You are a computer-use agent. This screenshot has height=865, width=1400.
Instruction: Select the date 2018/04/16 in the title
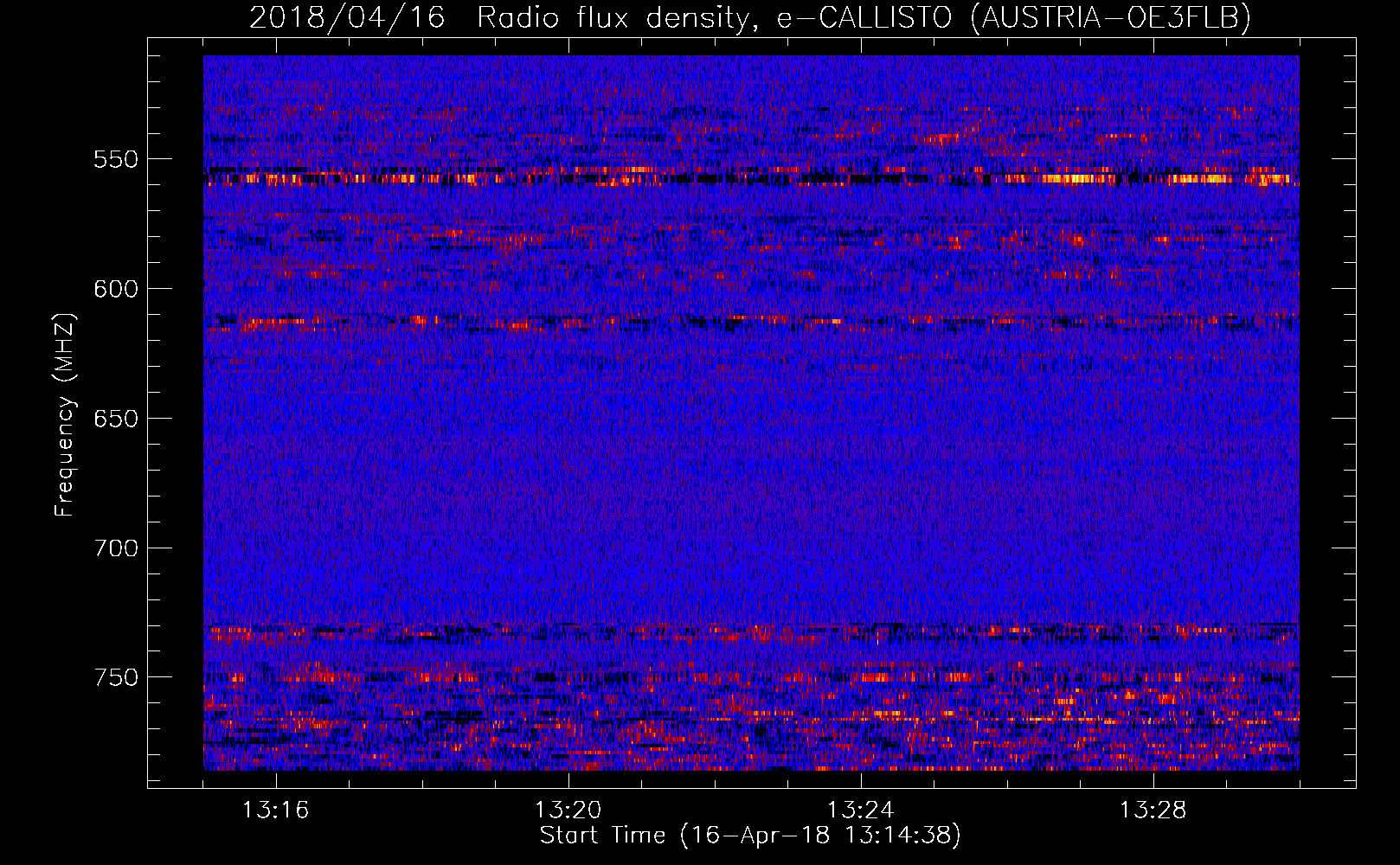point(347,17)
